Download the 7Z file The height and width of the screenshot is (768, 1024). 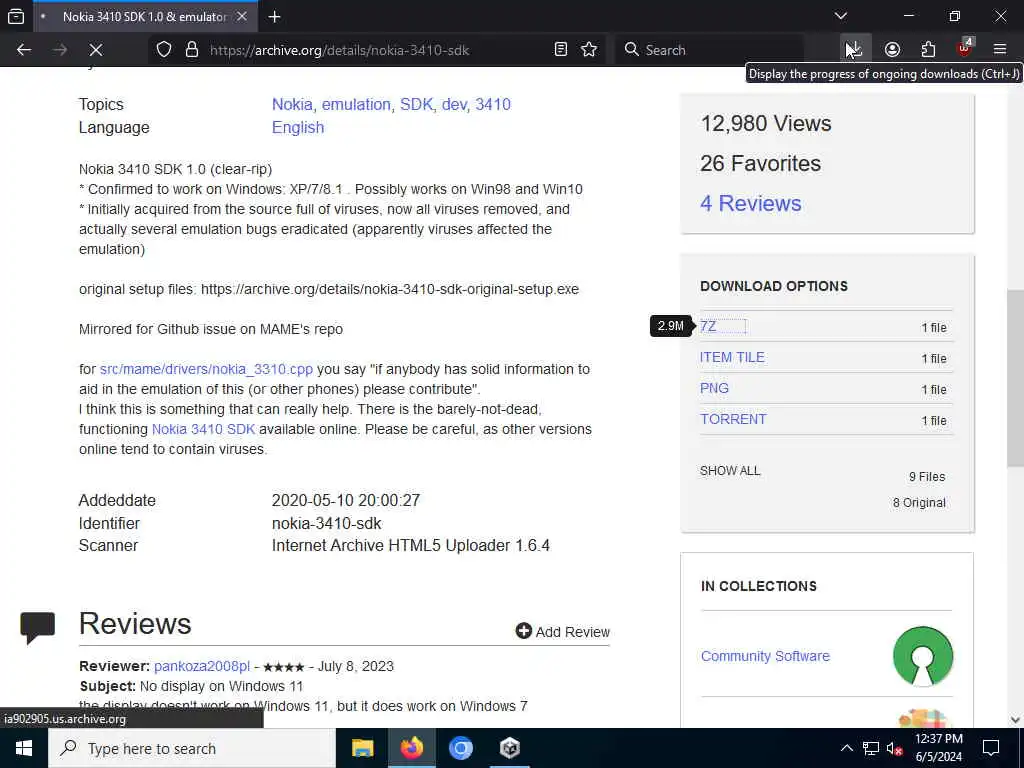point(708,327)
